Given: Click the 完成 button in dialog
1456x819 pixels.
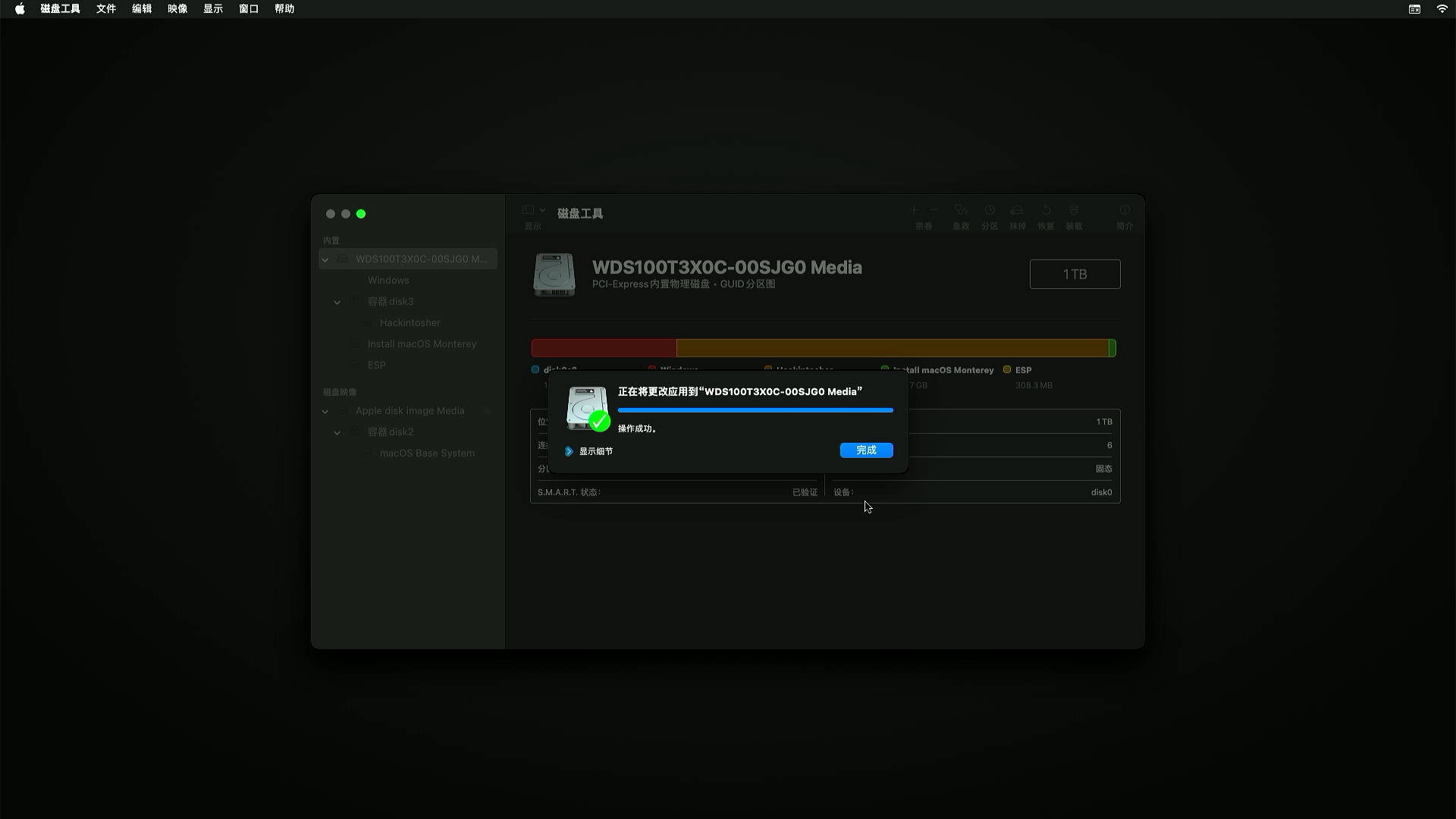Looking at the screenshot, I should (x=866, y=450).
